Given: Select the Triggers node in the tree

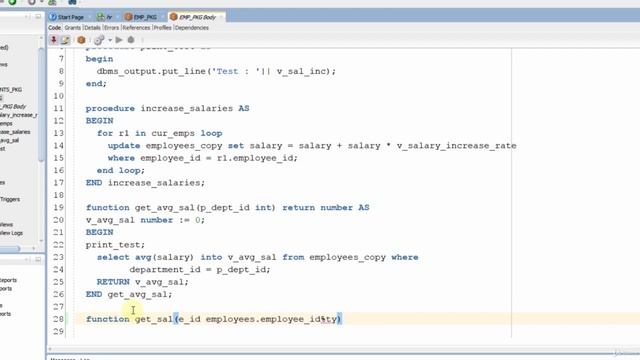Looking at the screenshot, I should (x=10, y=199).
